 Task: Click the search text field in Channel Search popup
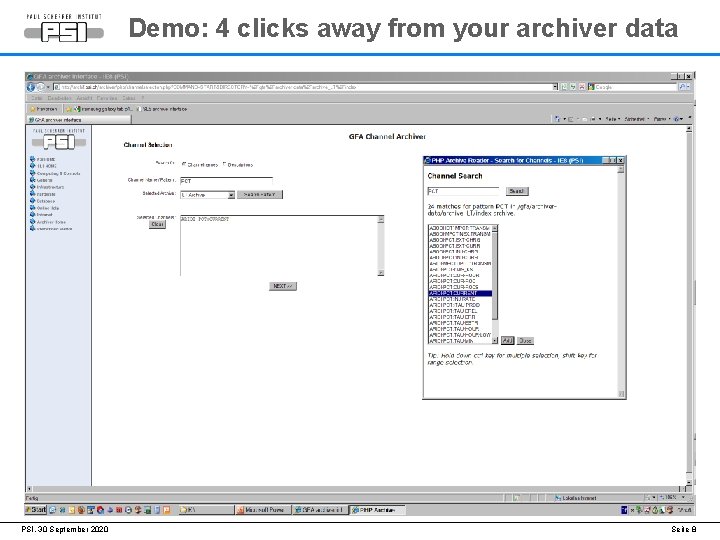point(463,191)
